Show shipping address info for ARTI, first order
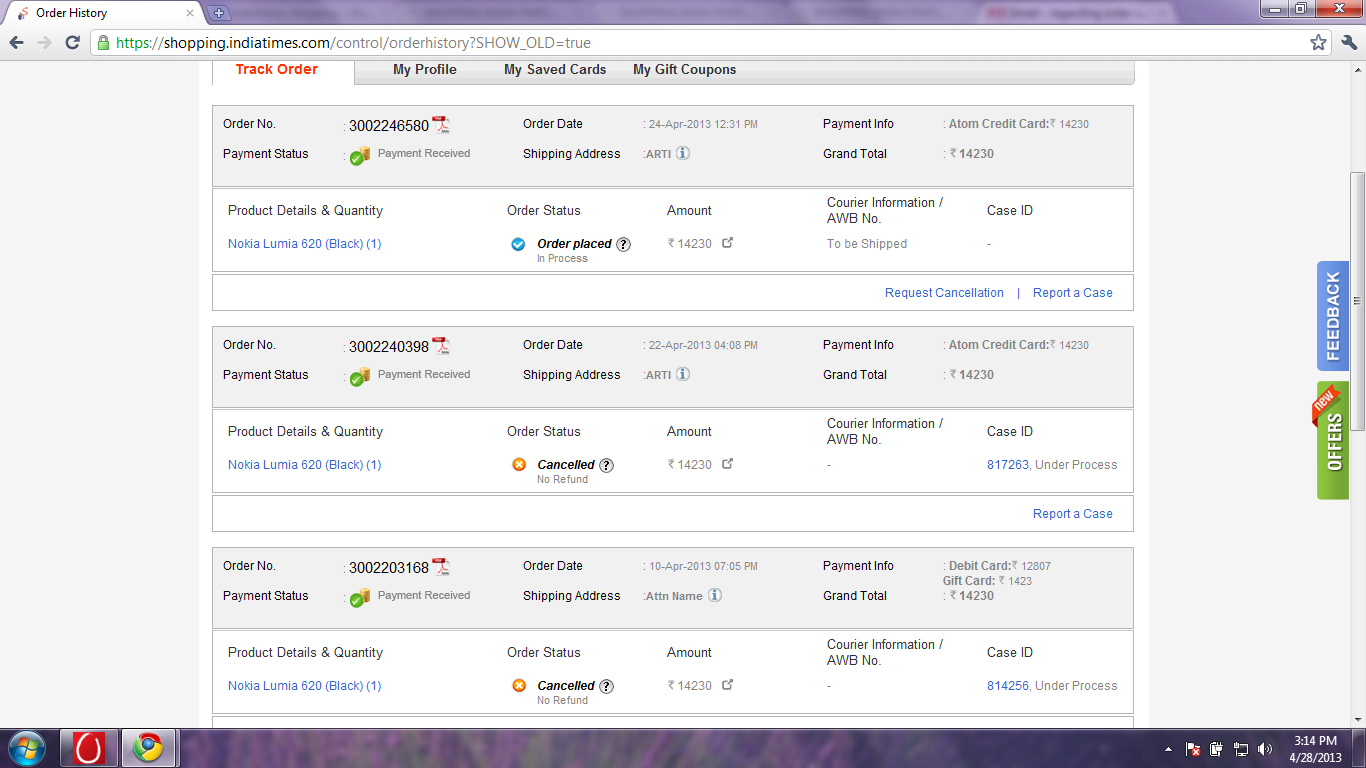This screenshot has height=768, width=1366. (x=683, y=153)
